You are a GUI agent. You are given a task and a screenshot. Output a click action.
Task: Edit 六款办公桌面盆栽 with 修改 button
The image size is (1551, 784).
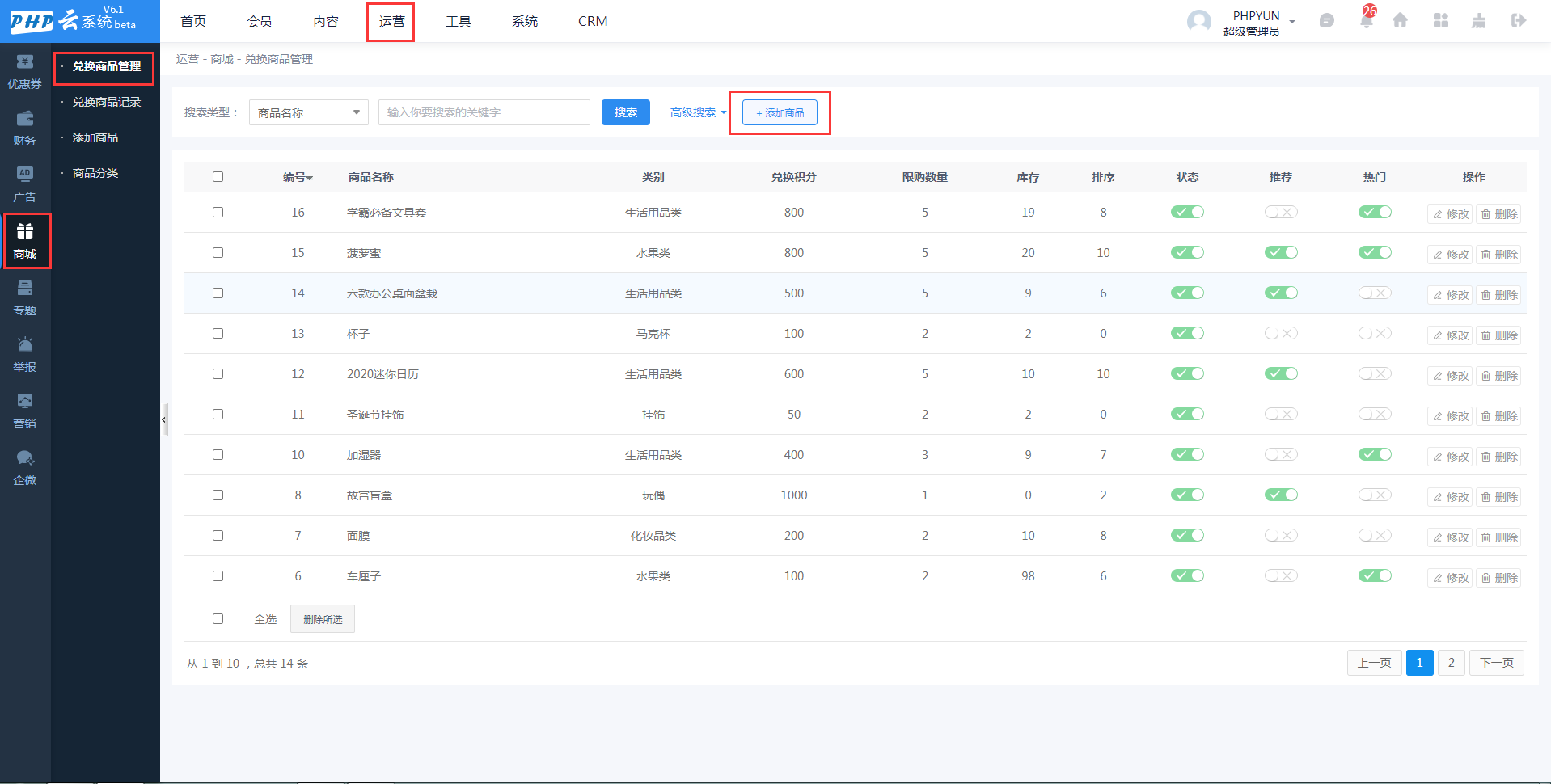click(1451, 295)
